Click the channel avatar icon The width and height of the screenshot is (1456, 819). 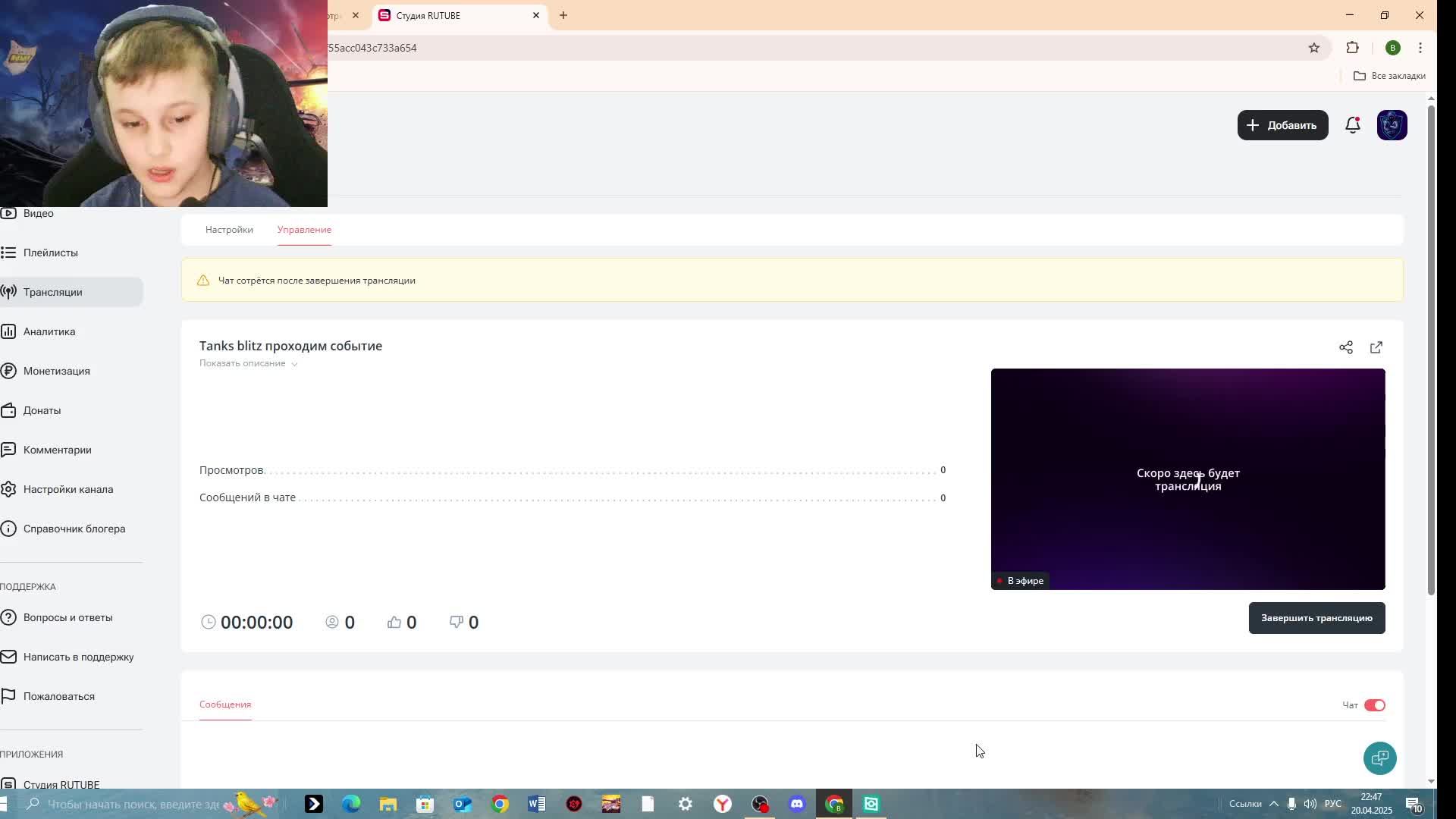click(x=1392, y=125)
